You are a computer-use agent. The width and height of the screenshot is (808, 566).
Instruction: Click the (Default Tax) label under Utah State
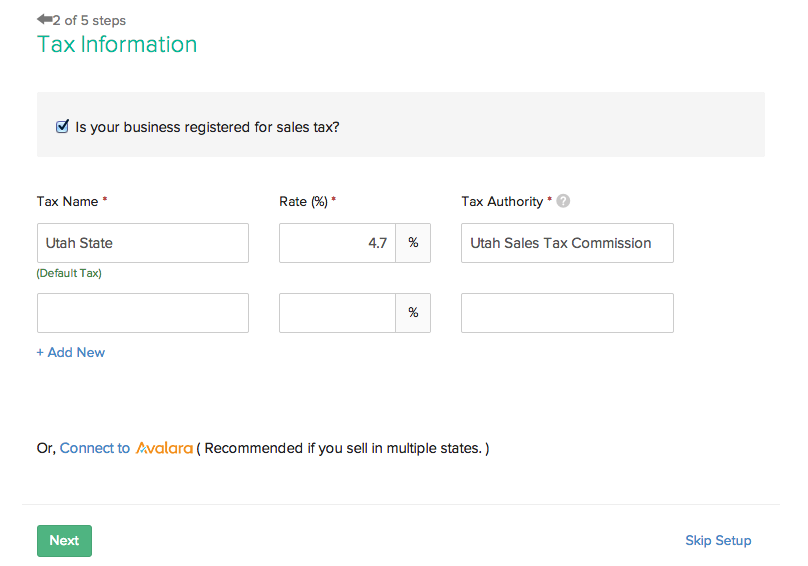pyautogui.click(x=69, y=273)
